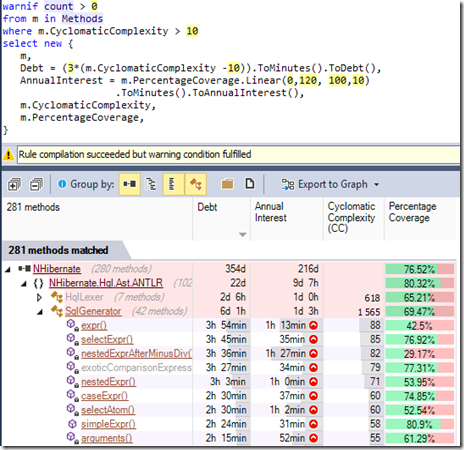Click red trend icon in nestedExprAfterMinusDiv row
Image resolution: width=464 pixels, height=450 pixels.
[x=313, y=353]
